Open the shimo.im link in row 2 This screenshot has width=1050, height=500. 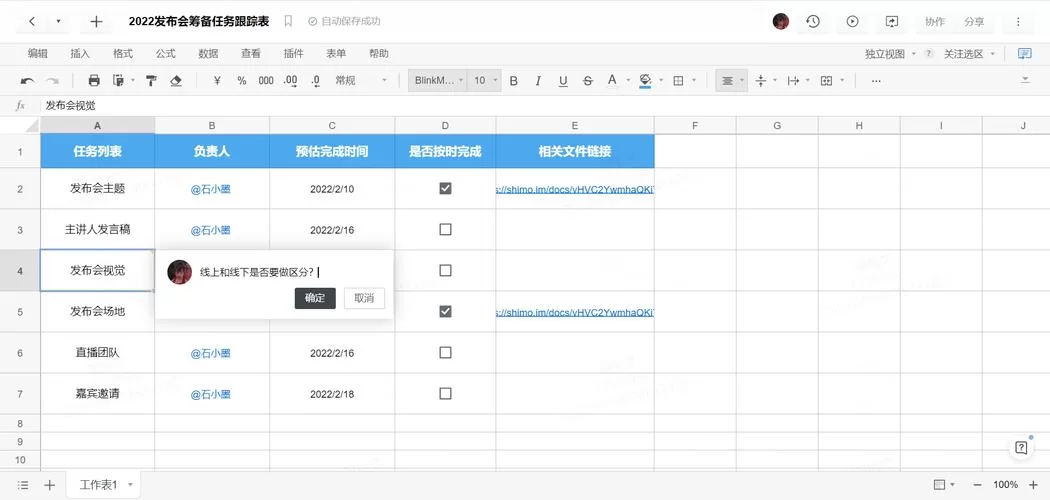click(575, 189)
